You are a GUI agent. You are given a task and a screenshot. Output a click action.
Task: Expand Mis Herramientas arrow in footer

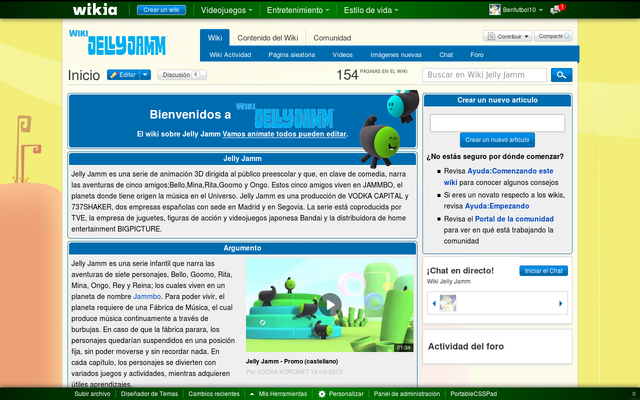(x=252, y=394)
